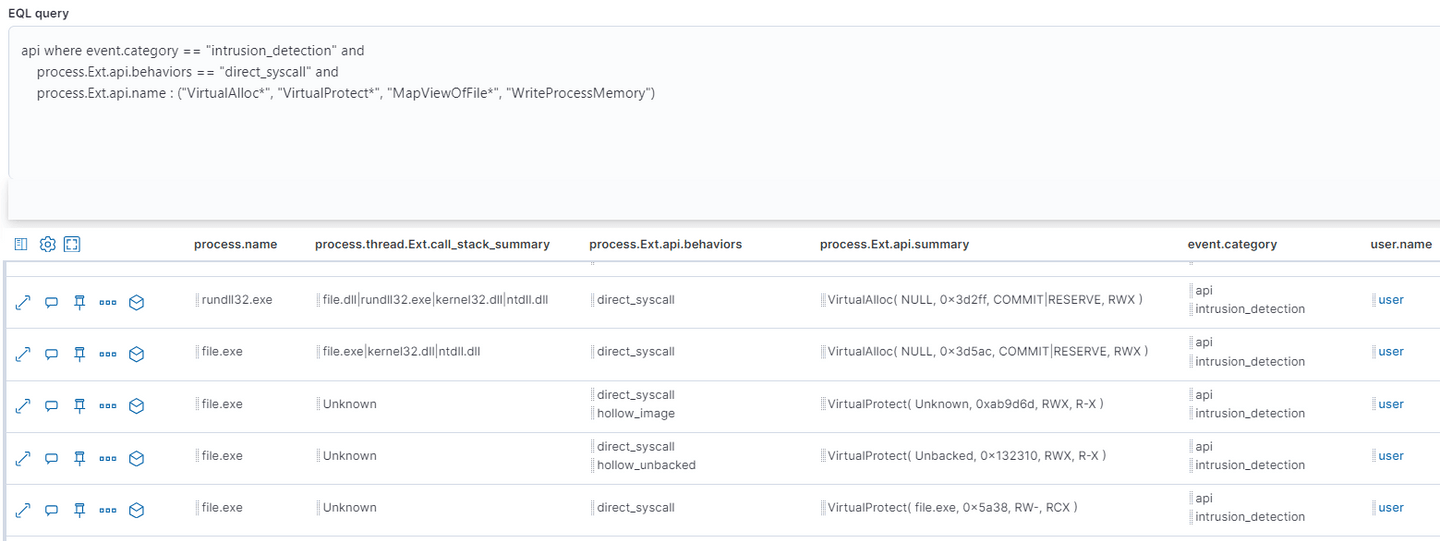
Task: Add a note to the hollow_image event
Action: (51, 406)
